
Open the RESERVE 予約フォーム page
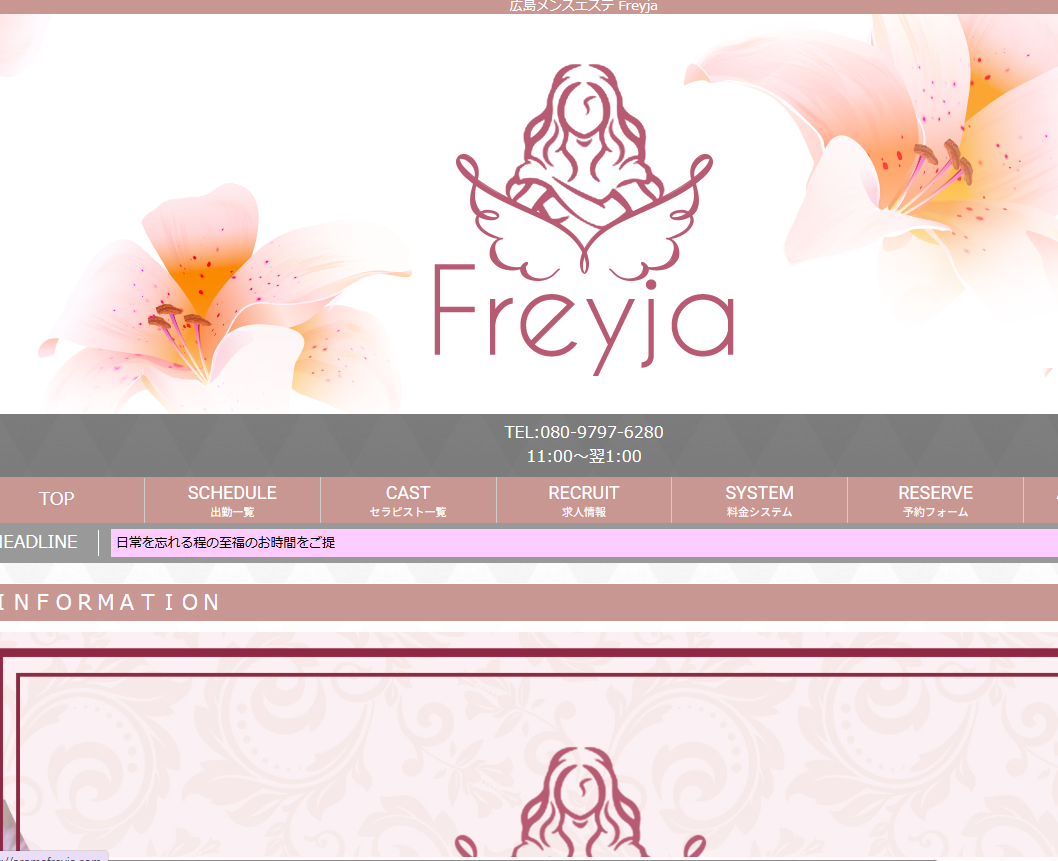[x=935, y=500]
